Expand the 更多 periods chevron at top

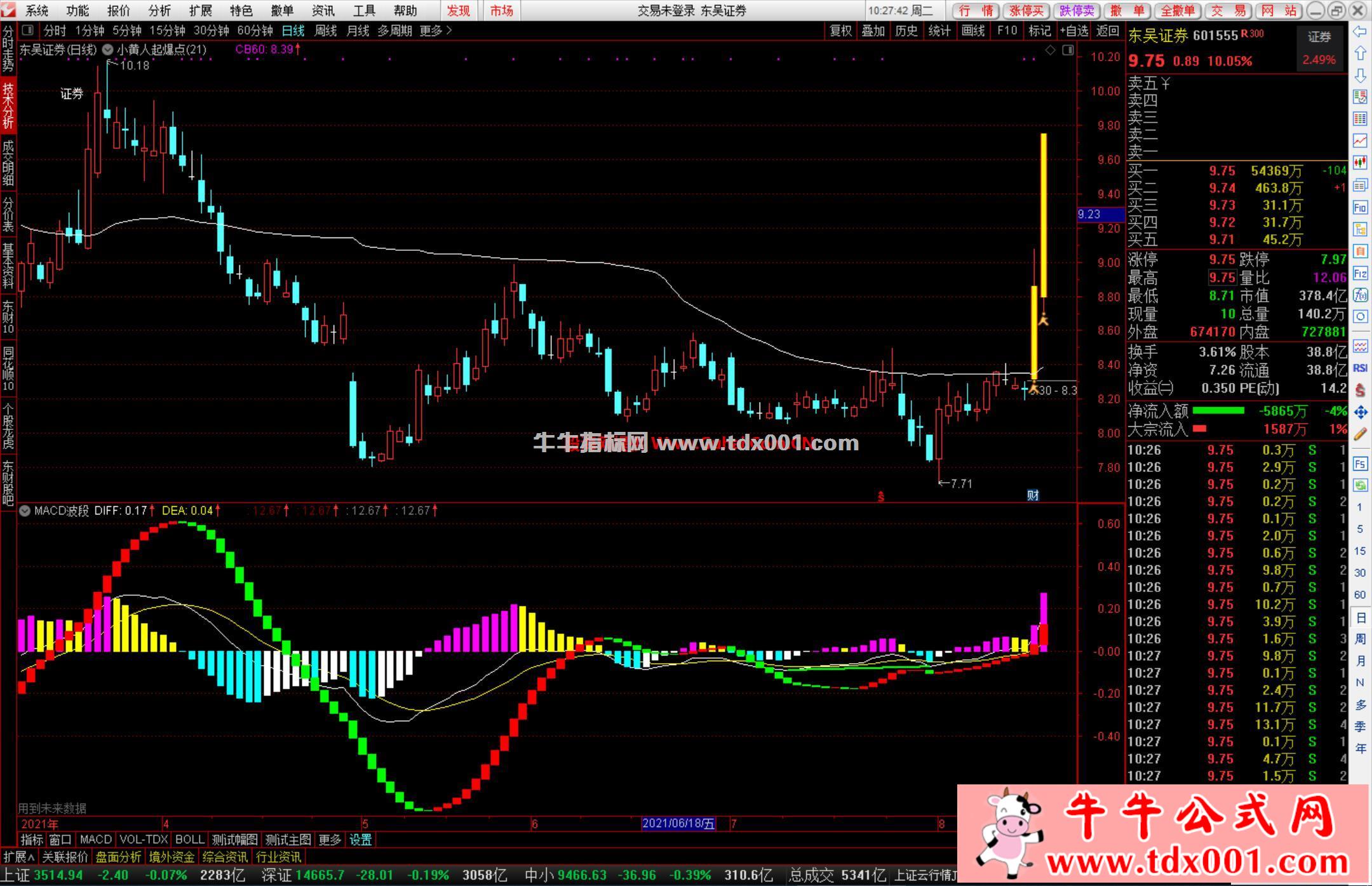(x=450, y=30)
